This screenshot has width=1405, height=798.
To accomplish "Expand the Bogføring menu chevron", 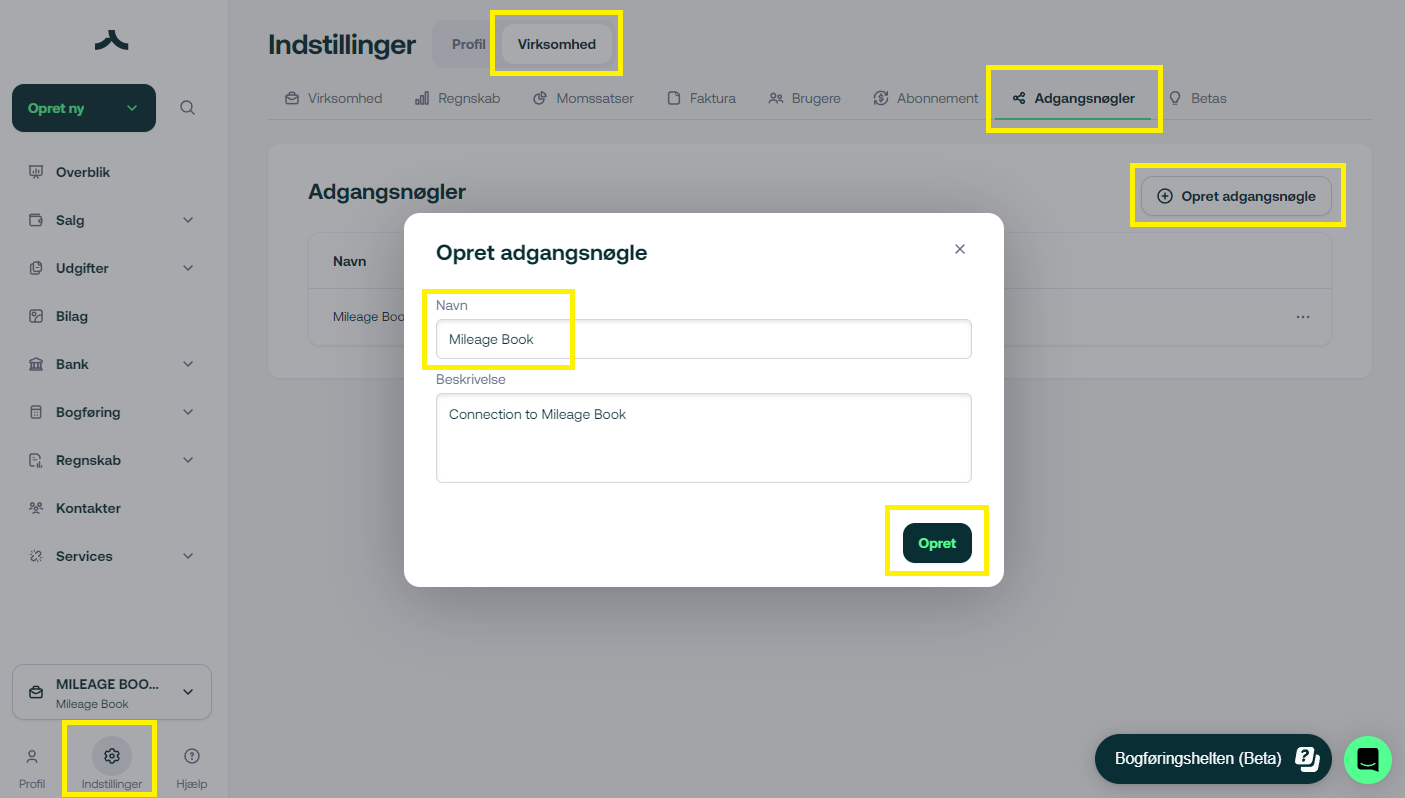I will pos(188,412).
